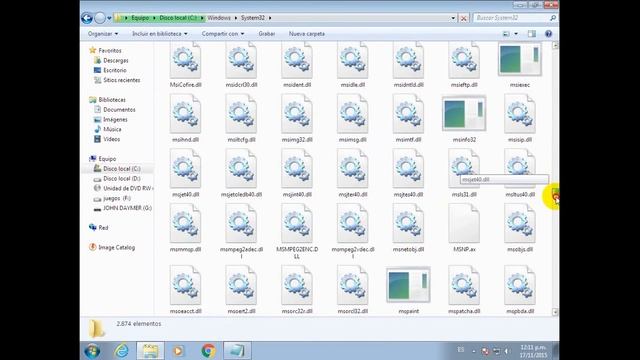Launch Internet Explorer from the taskbar
640x360 pixels.
[x=121, y=351]
